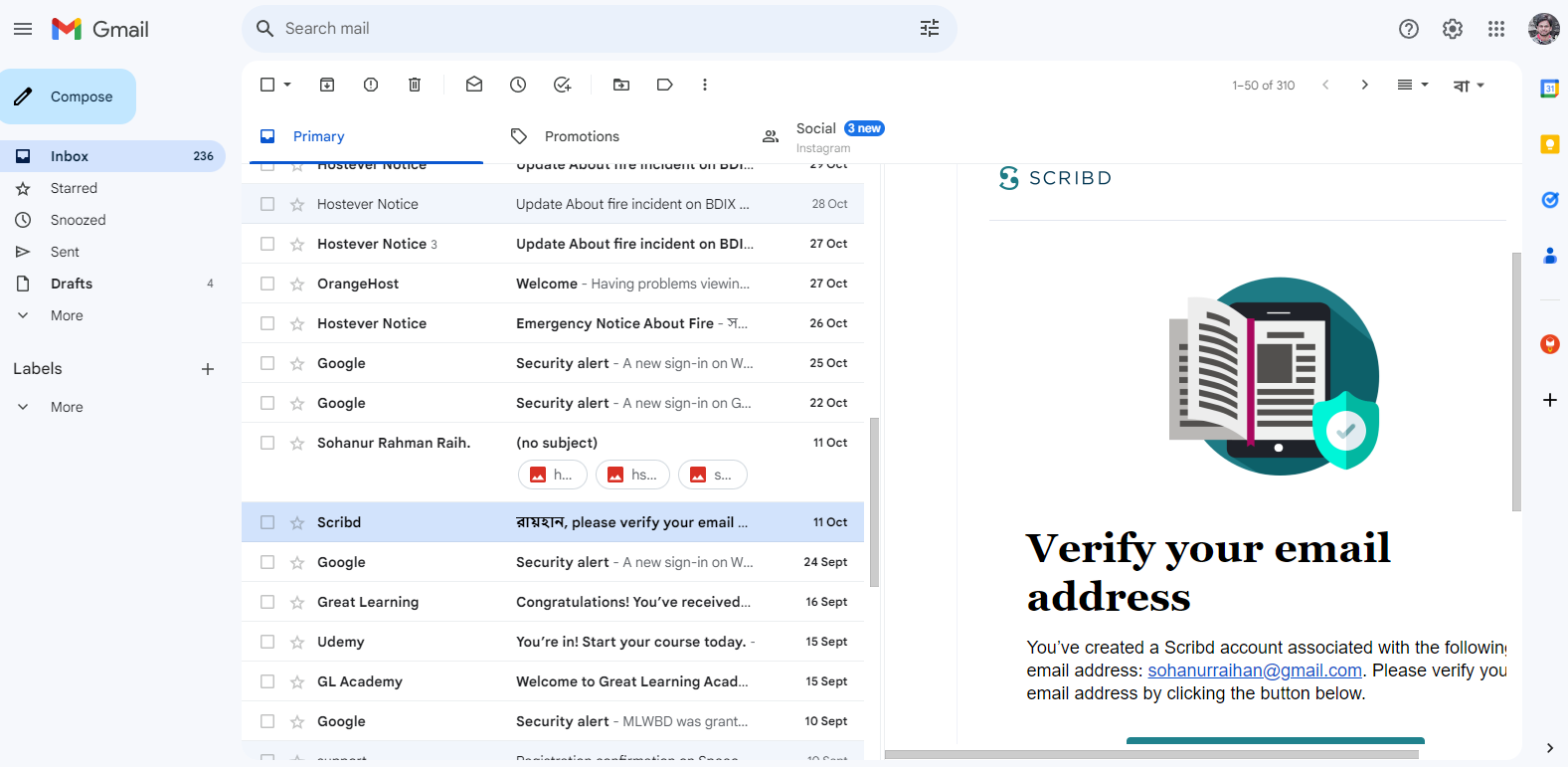Add the conversation to Tasks
Viewport: 1568px width, 767px height.
point(562,85)
